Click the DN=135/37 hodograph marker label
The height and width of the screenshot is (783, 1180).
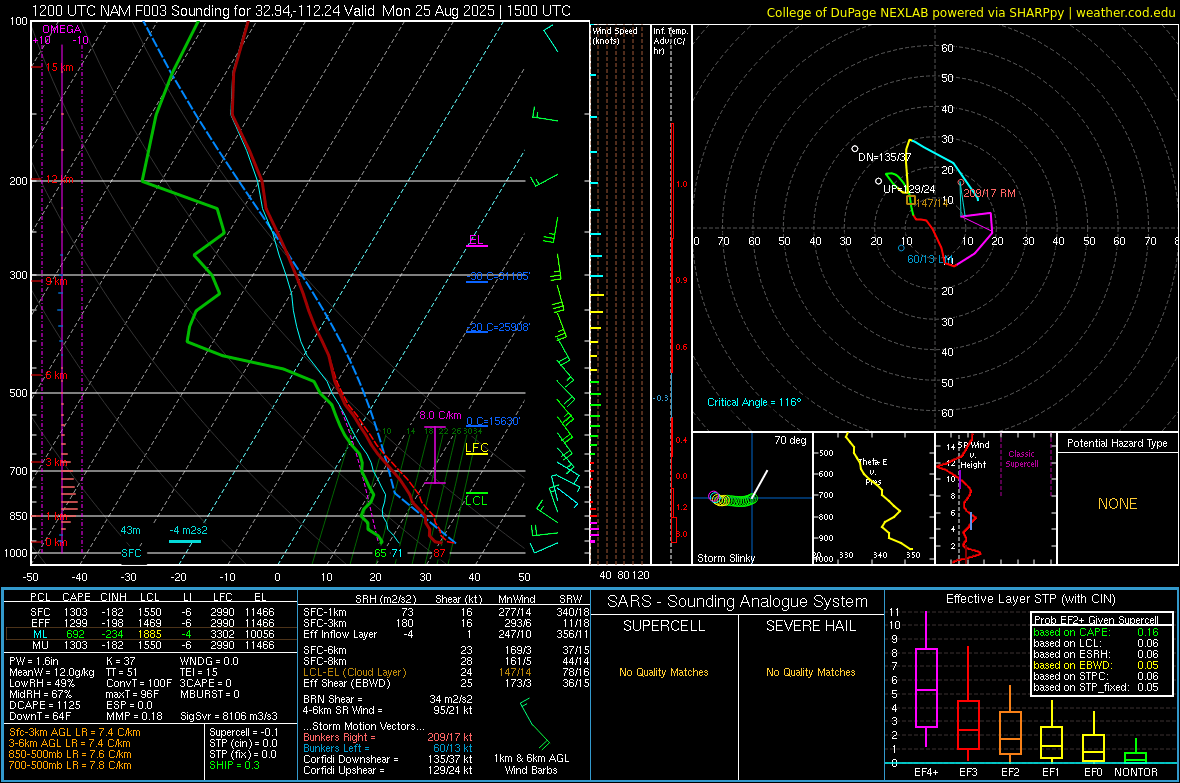pyautogui.click(x=884, y=157)
